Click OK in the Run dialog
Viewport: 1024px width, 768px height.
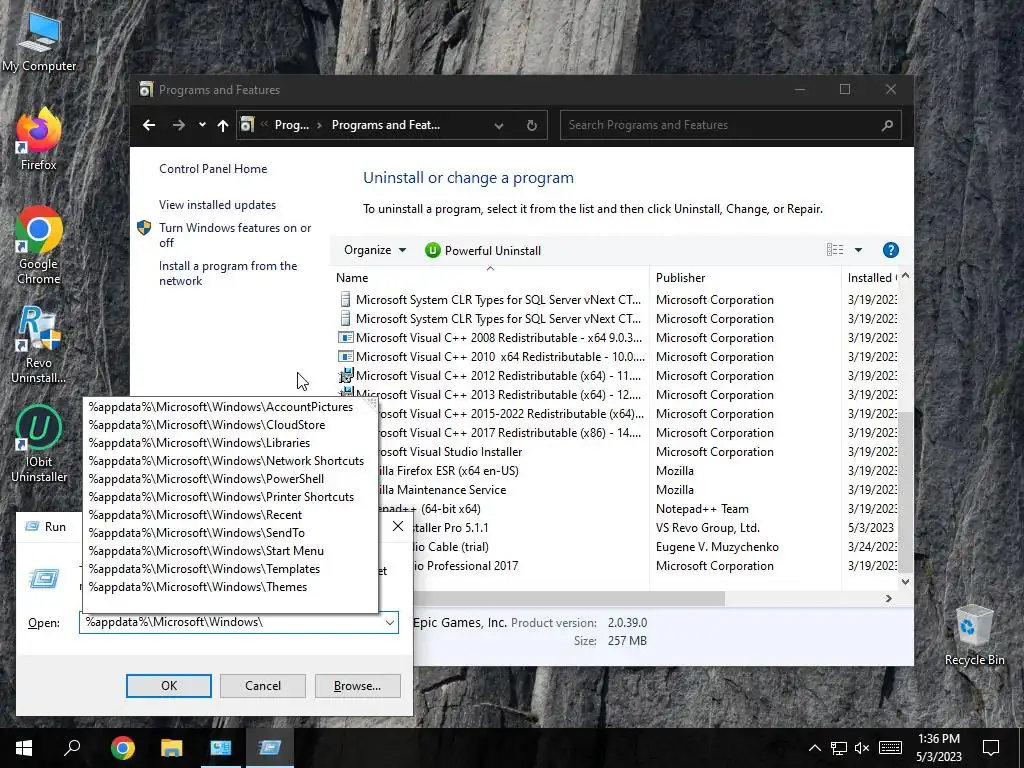tap(168, 686)
